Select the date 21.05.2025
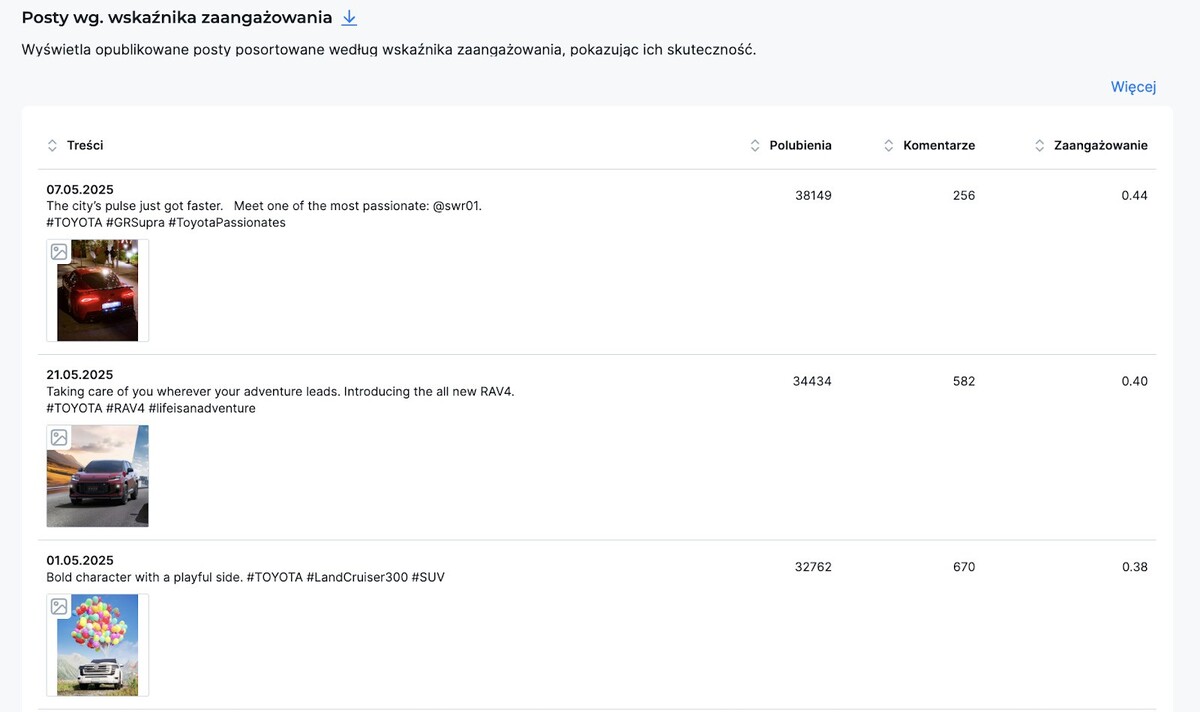This screenshot has width=1200, height=712. pyautogui.click(x=80, y=375)
